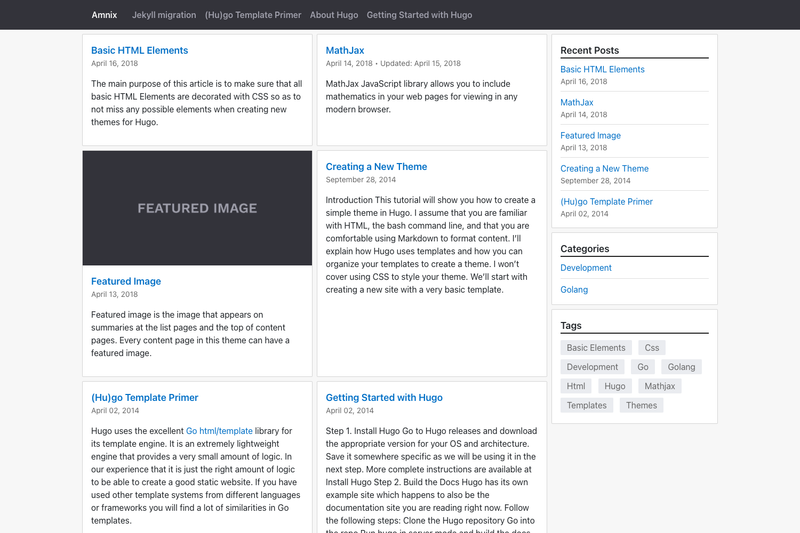Follow the Go html/template inline link
Screen dimensions: 800x533
tap(219, 431)
